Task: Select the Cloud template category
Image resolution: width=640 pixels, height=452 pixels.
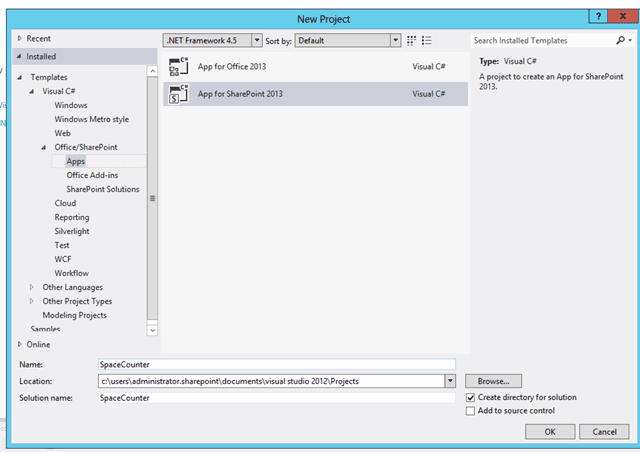Action: [65, 203]
